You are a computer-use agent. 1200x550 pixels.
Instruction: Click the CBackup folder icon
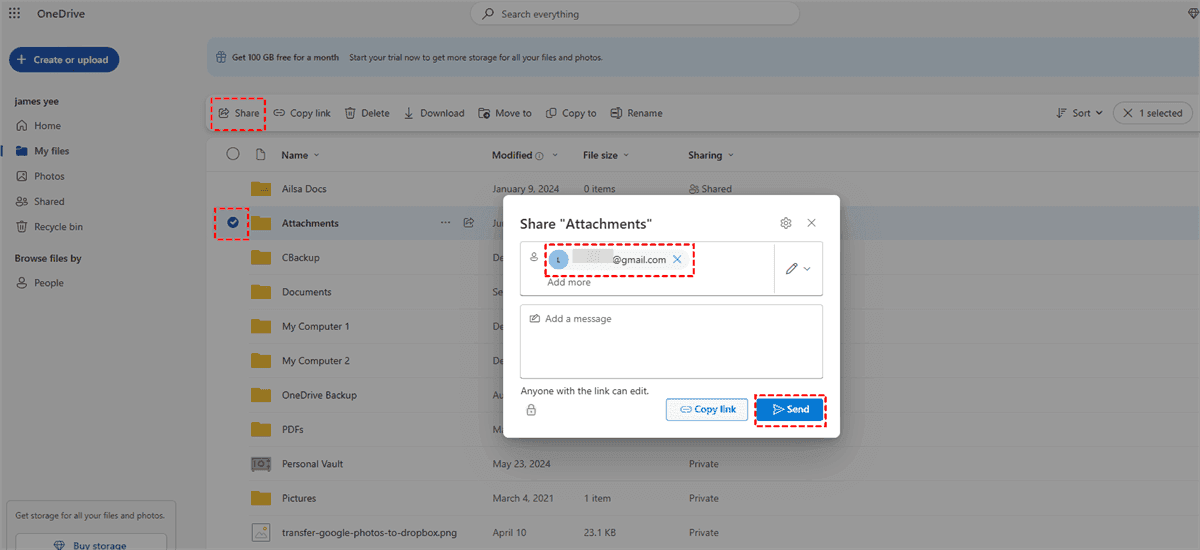tap(261, 257)
